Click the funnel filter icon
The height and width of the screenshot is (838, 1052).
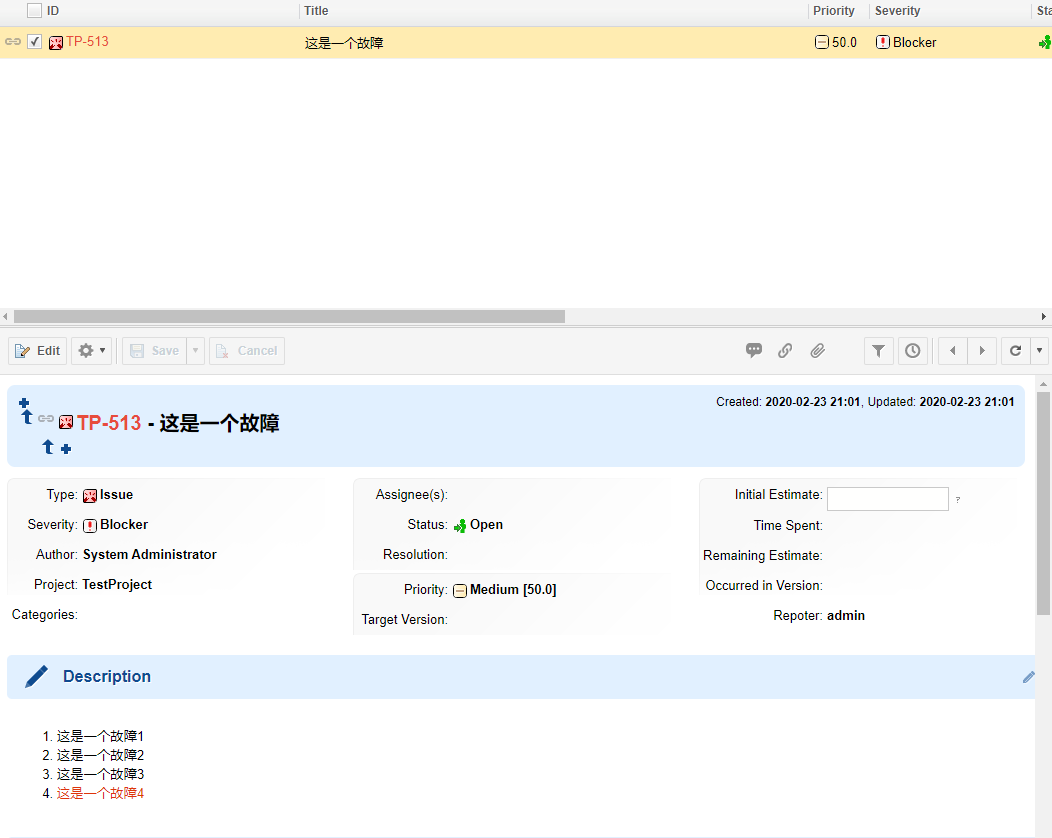pos(878,350)
